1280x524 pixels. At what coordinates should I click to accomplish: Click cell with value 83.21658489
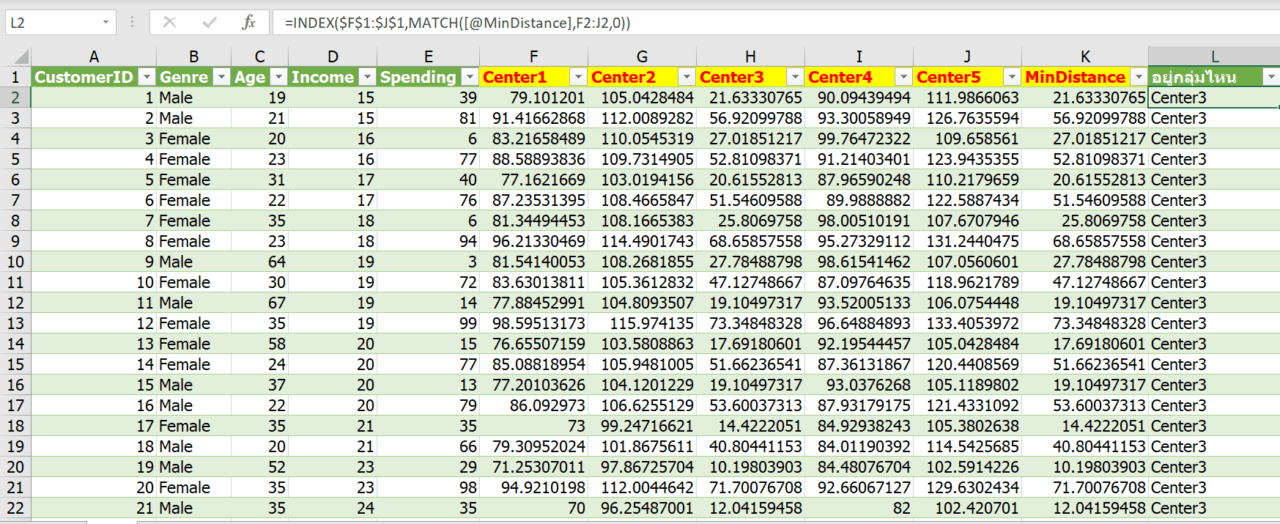coord(534,139)
